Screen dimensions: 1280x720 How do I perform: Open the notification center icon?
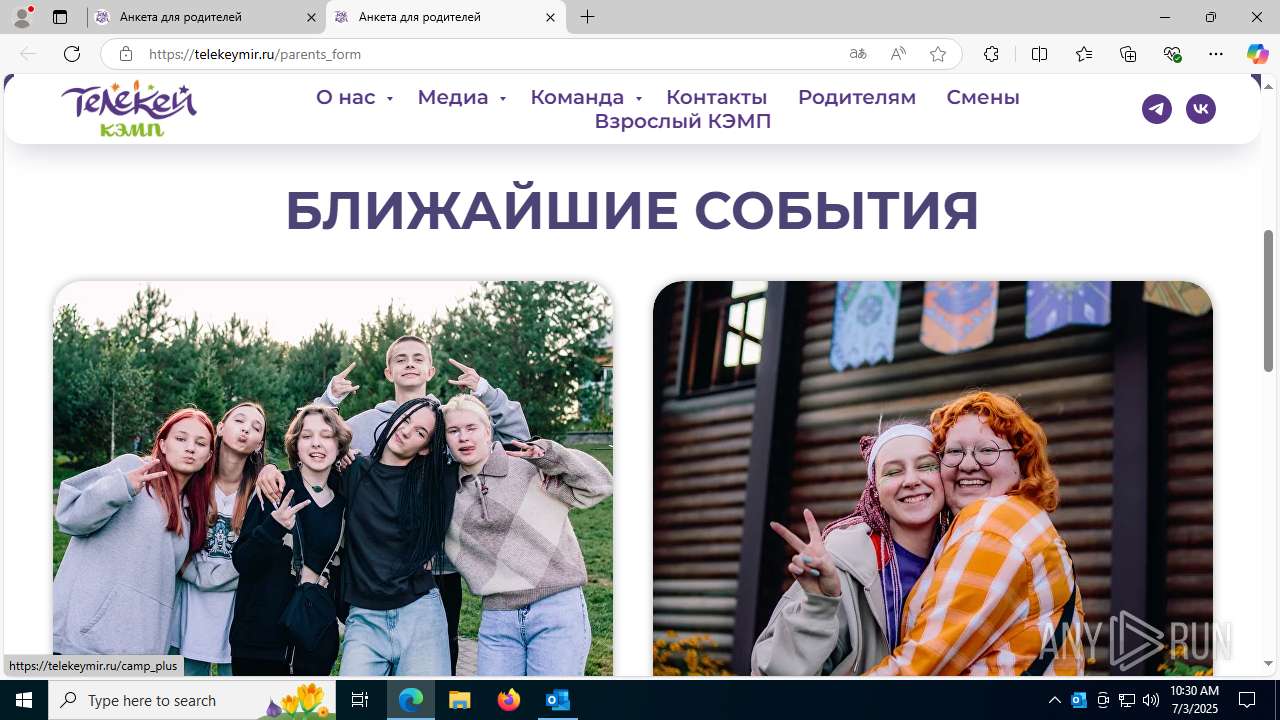coord(1247,700)
